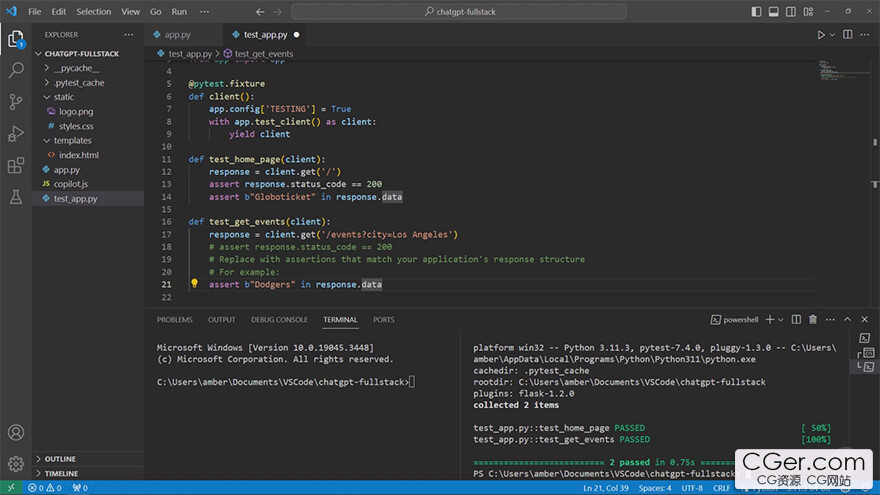880x495 pixels.
Task: Open index.html in the explorer
Action: [x=79, y=155]
